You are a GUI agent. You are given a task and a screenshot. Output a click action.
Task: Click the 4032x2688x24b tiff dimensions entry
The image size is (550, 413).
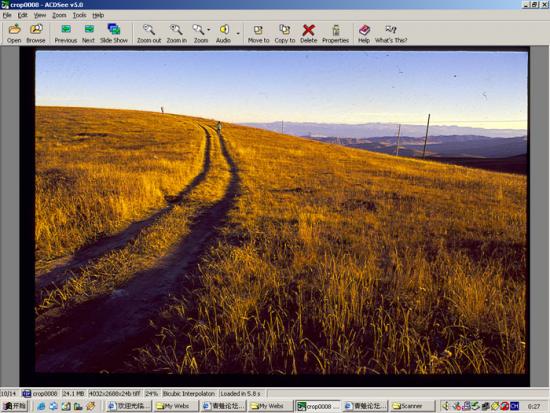coord(115,394)
